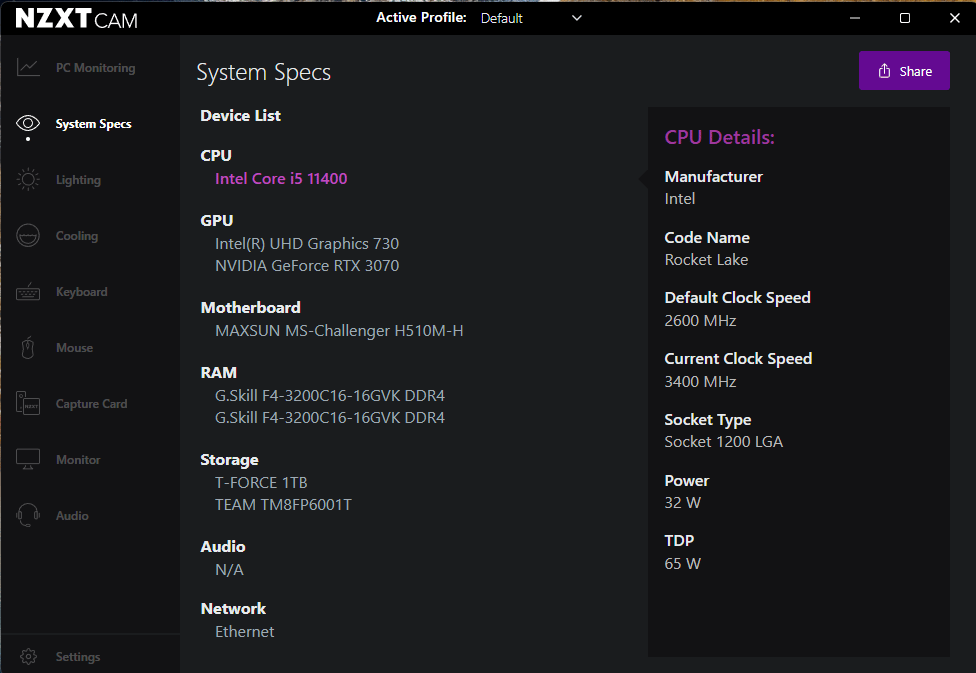Select the Mouse icon in sidebar

(28, 347)
